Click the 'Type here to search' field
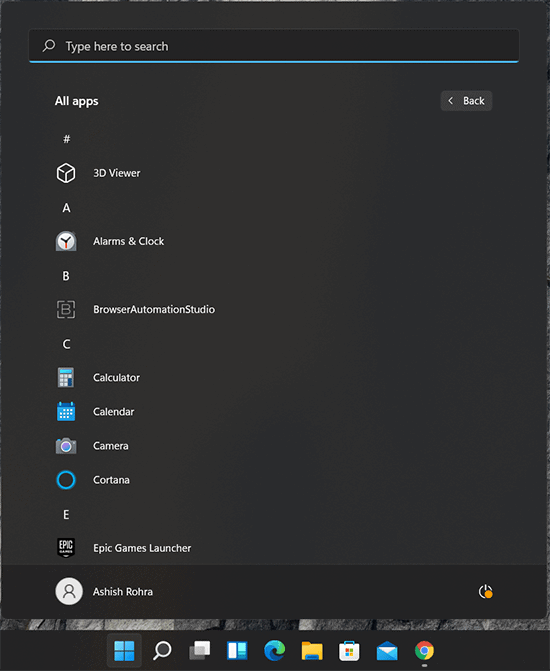Viewport: 550px width, 671px height. [274, 46]
